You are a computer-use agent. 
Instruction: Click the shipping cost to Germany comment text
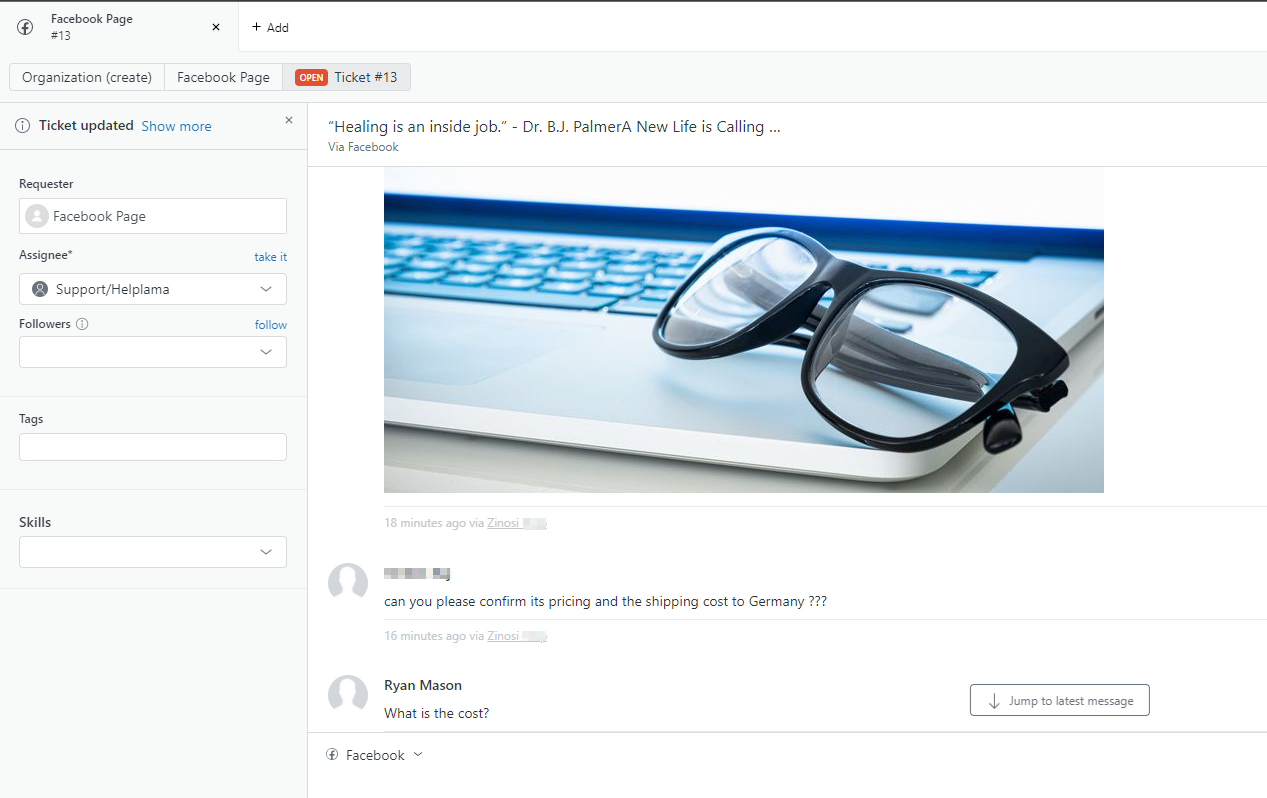tap(605, 602)
